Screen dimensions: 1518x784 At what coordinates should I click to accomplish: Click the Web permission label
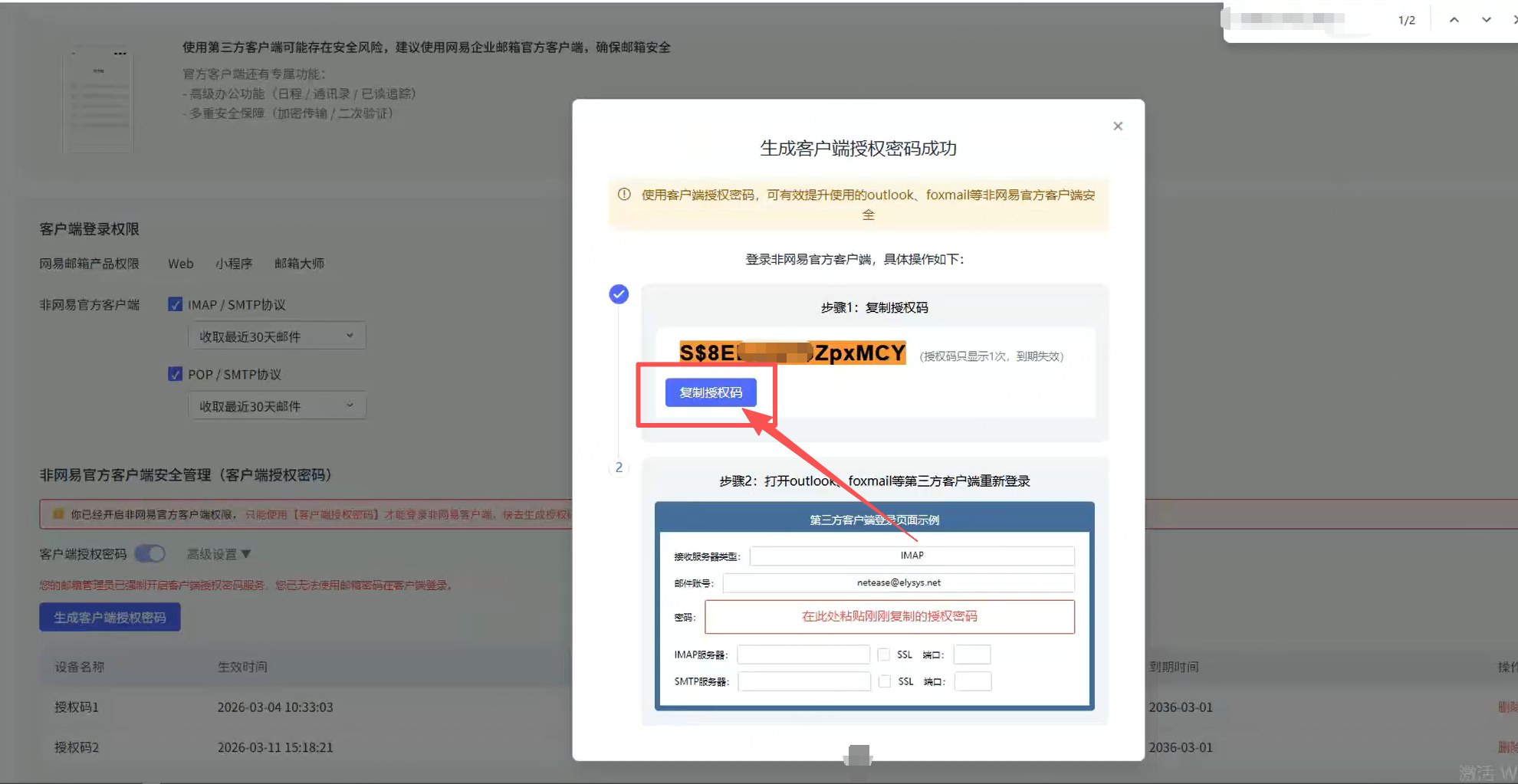click(181, 264)
